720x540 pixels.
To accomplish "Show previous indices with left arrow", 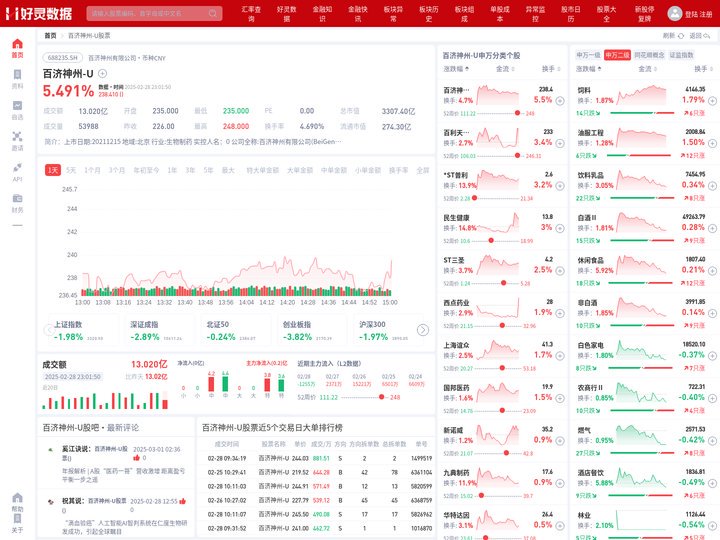I will [x=49, y=330].
